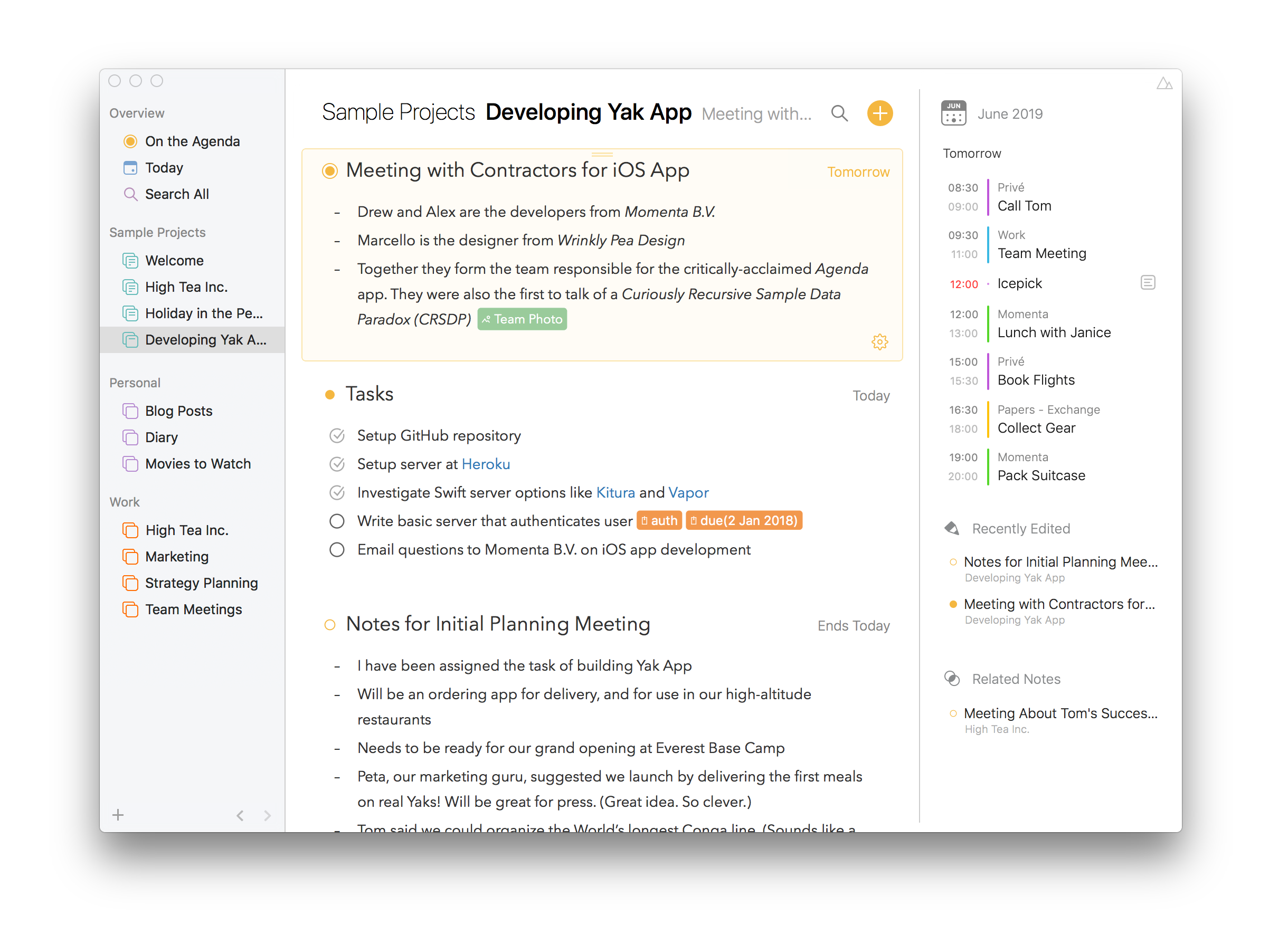The height and width of the screenshot is (934, 1288).
Task: Select Today in the Overview section
Action: (192, 167)
